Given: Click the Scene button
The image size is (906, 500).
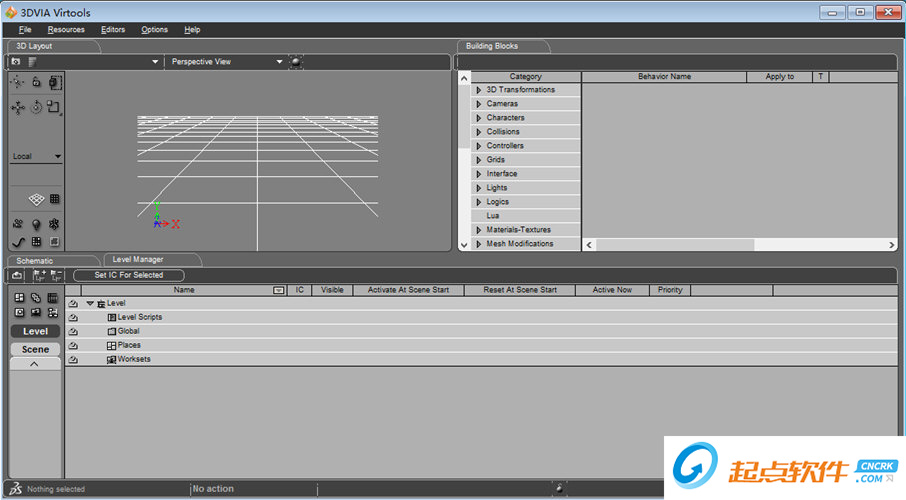Looking at the screenshot, I should 35,349.
